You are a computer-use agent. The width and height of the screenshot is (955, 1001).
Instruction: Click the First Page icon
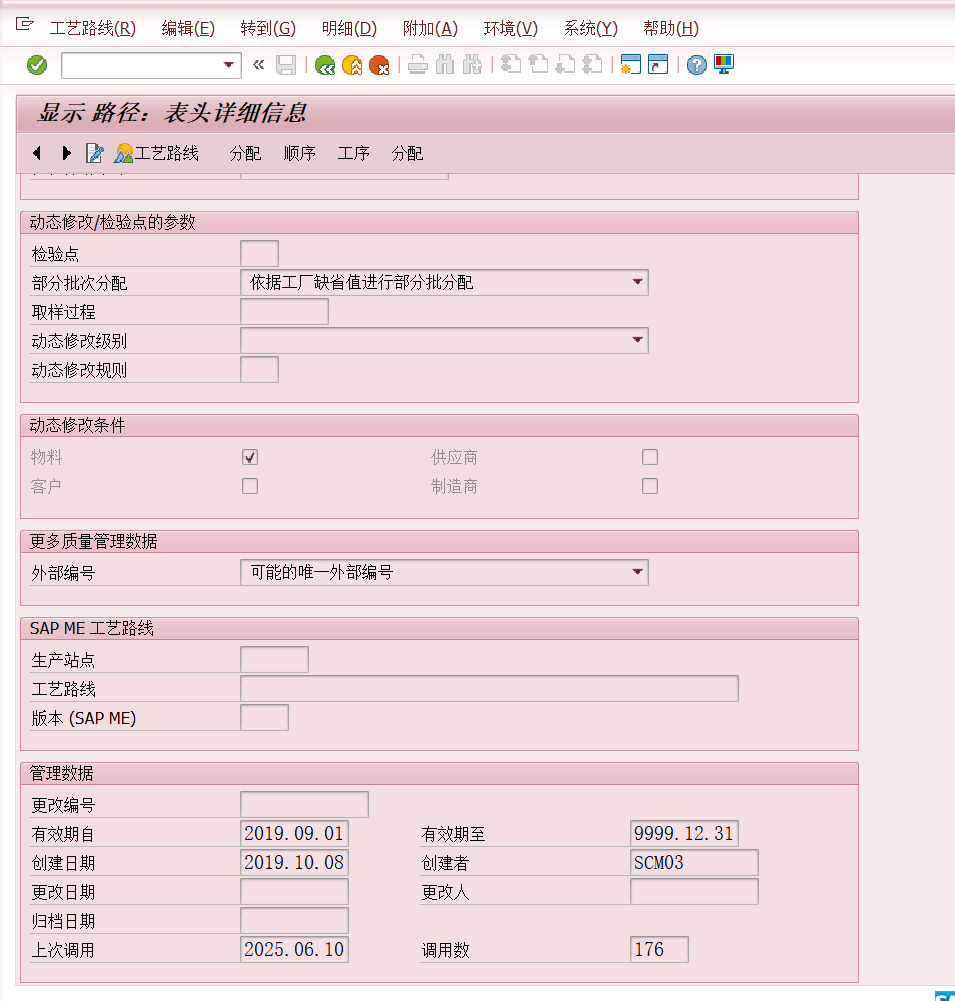click(511, 65)
